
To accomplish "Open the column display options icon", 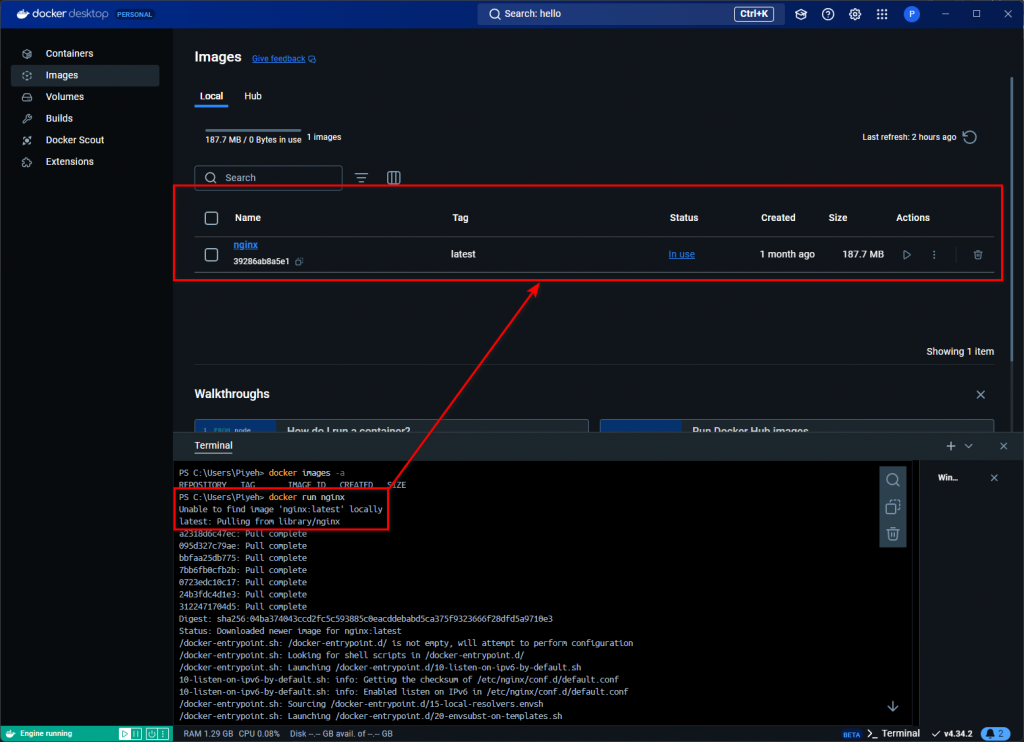I will [x=393, y=178].
